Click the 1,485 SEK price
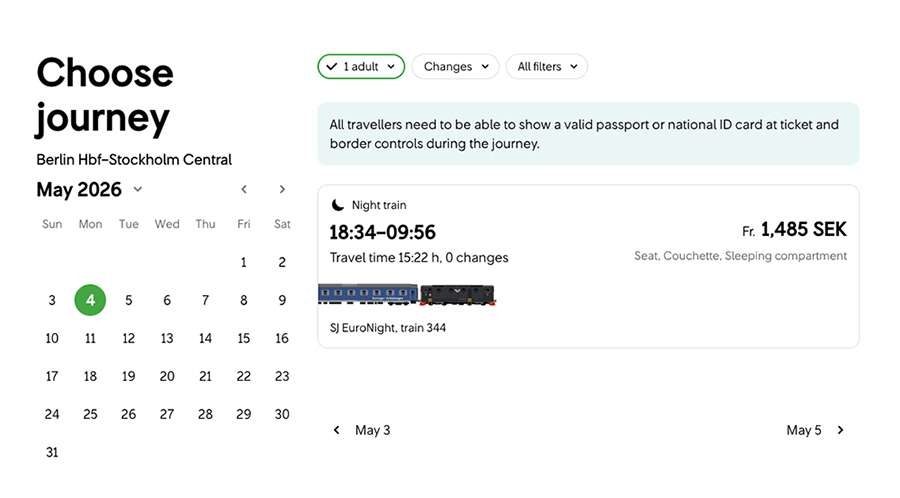The height and width of the screenshot is (498, 900). pos(803,230)
